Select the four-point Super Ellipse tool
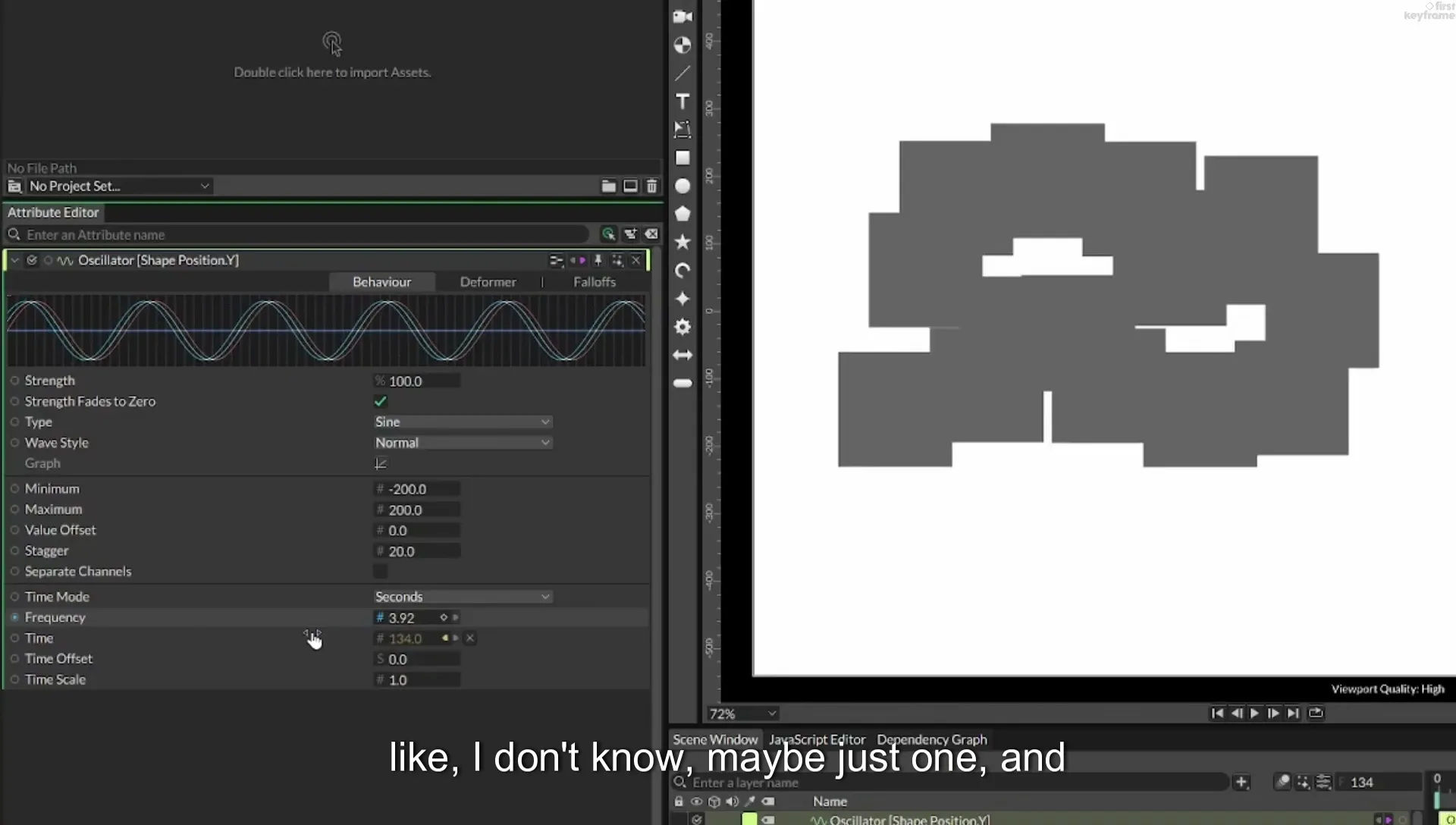1456x825 pixels. click(682, 299)
